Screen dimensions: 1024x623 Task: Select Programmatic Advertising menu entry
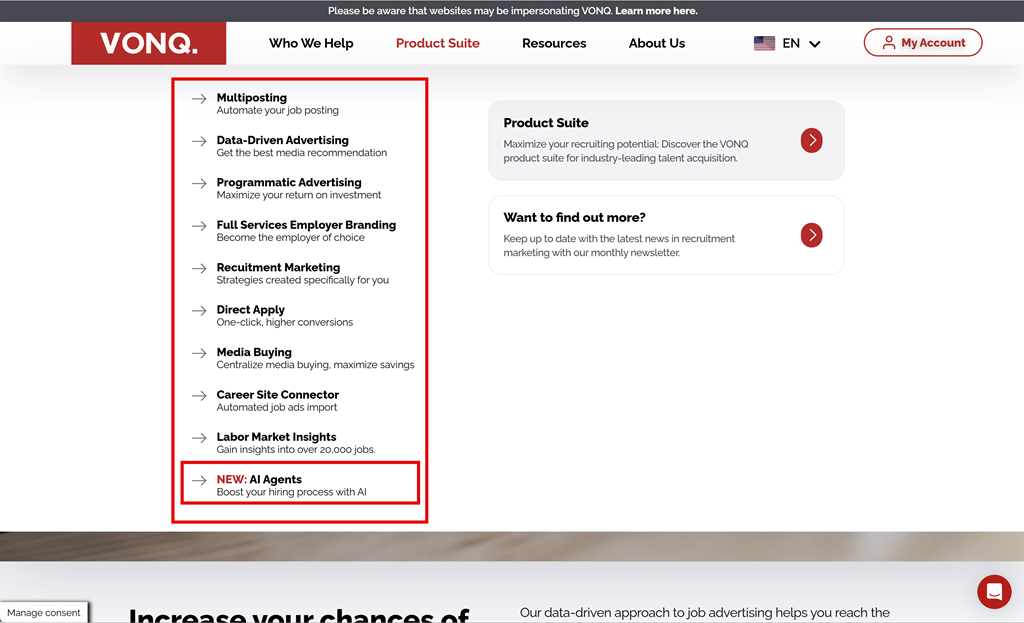tap(289, 182)
